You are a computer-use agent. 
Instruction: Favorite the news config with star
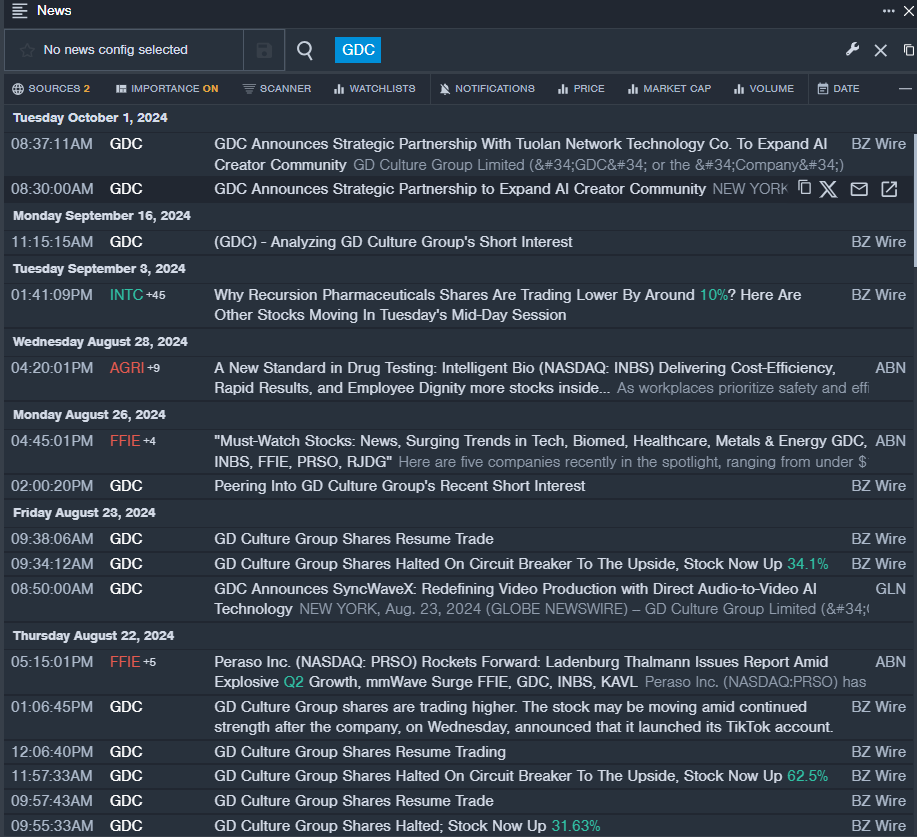point(27,50)
